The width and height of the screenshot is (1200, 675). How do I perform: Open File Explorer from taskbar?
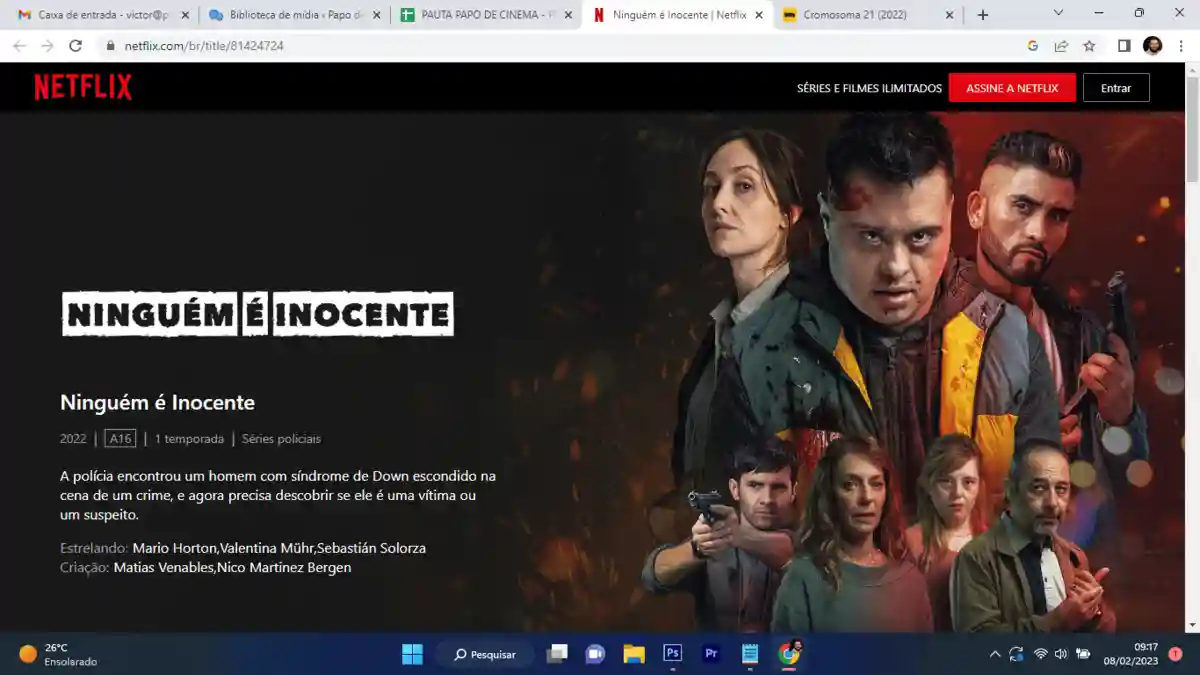click(x=634, y=654)
